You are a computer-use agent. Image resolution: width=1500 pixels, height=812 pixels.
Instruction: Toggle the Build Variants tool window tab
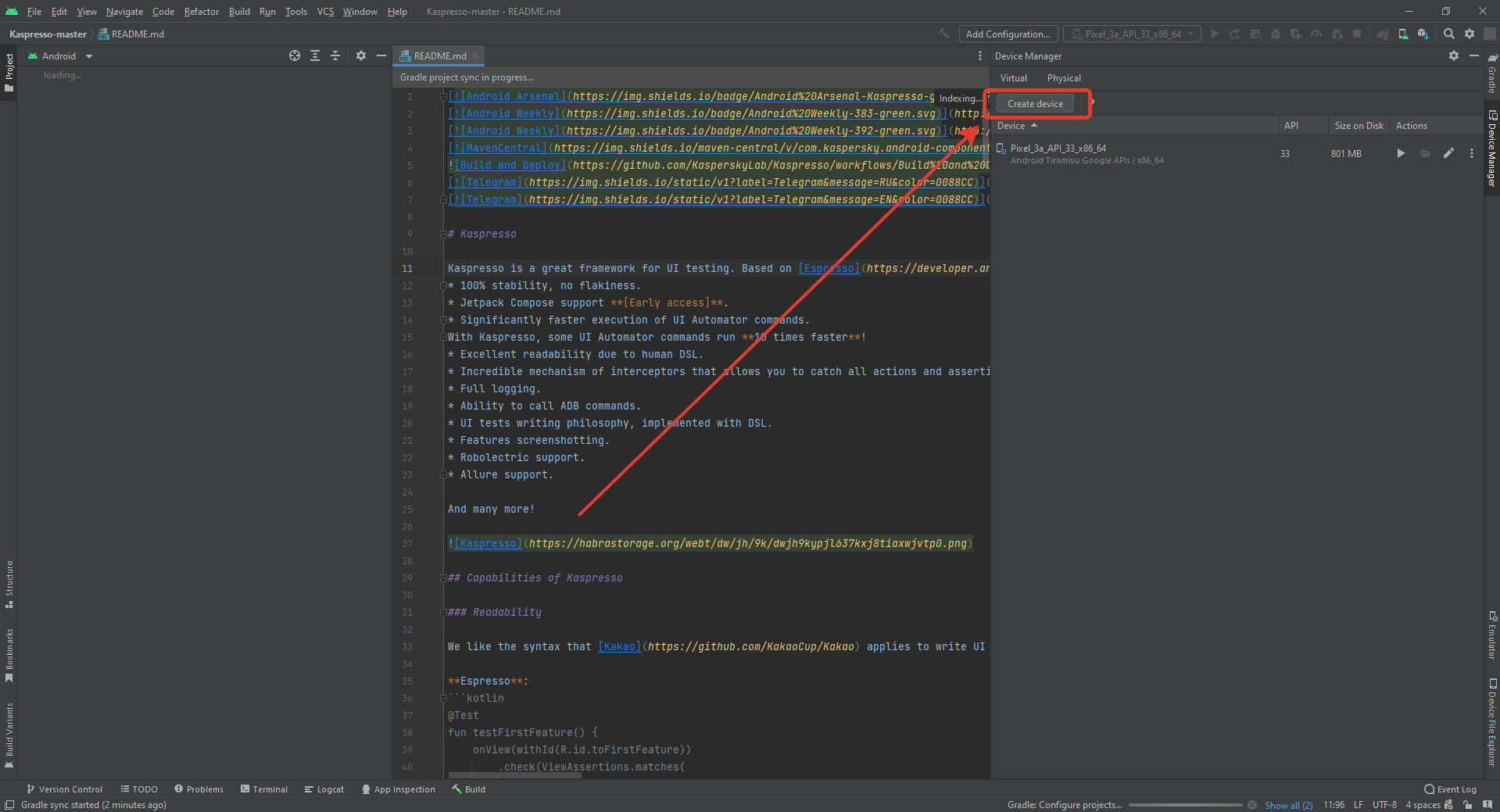point(9,735)
